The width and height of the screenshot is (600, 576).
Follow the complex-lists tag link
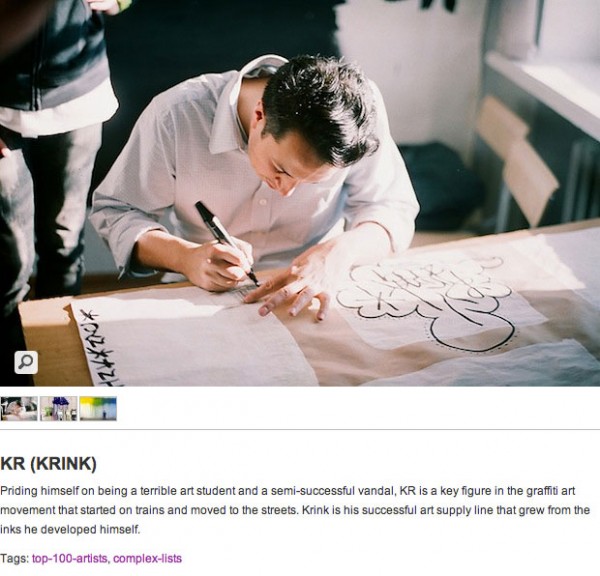tap(148, 558)
